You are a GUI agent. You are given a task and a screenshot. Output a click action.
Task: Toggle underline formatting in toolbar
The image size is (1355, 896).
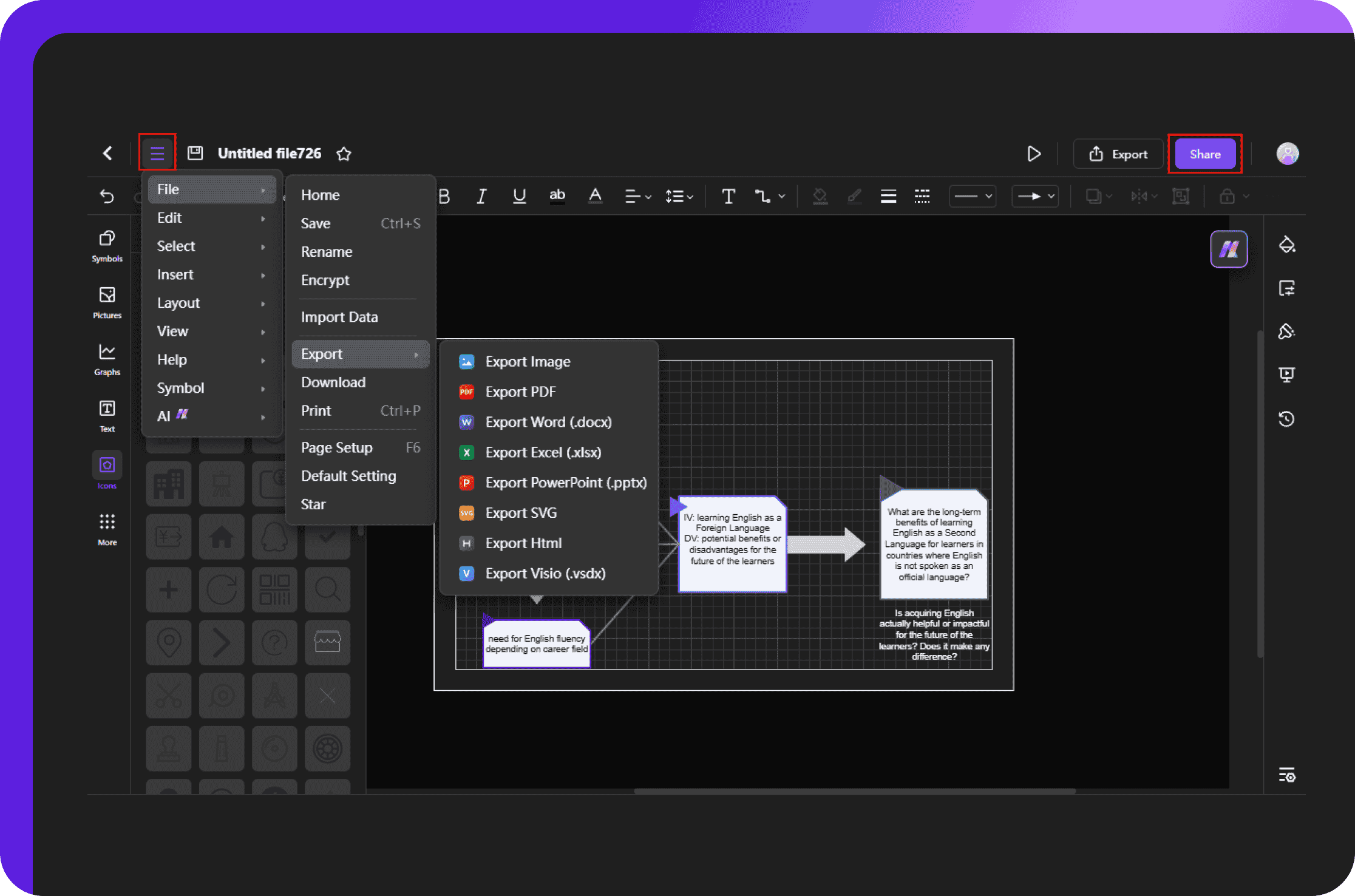click(520, 196)
